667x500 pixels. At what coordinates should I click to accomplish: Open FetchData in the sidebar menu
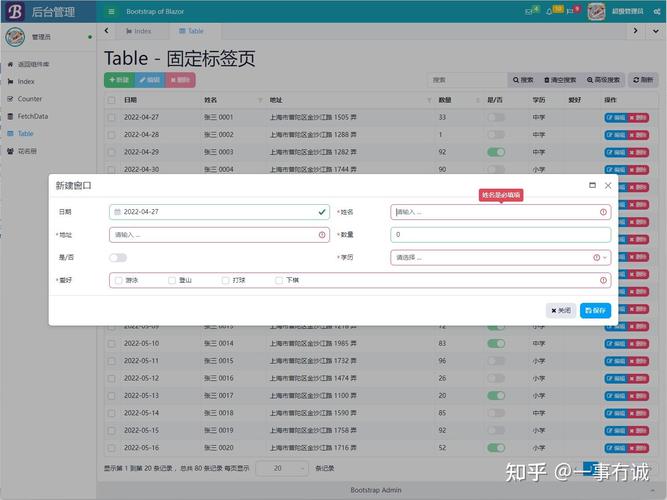click(x=33, y=116)
